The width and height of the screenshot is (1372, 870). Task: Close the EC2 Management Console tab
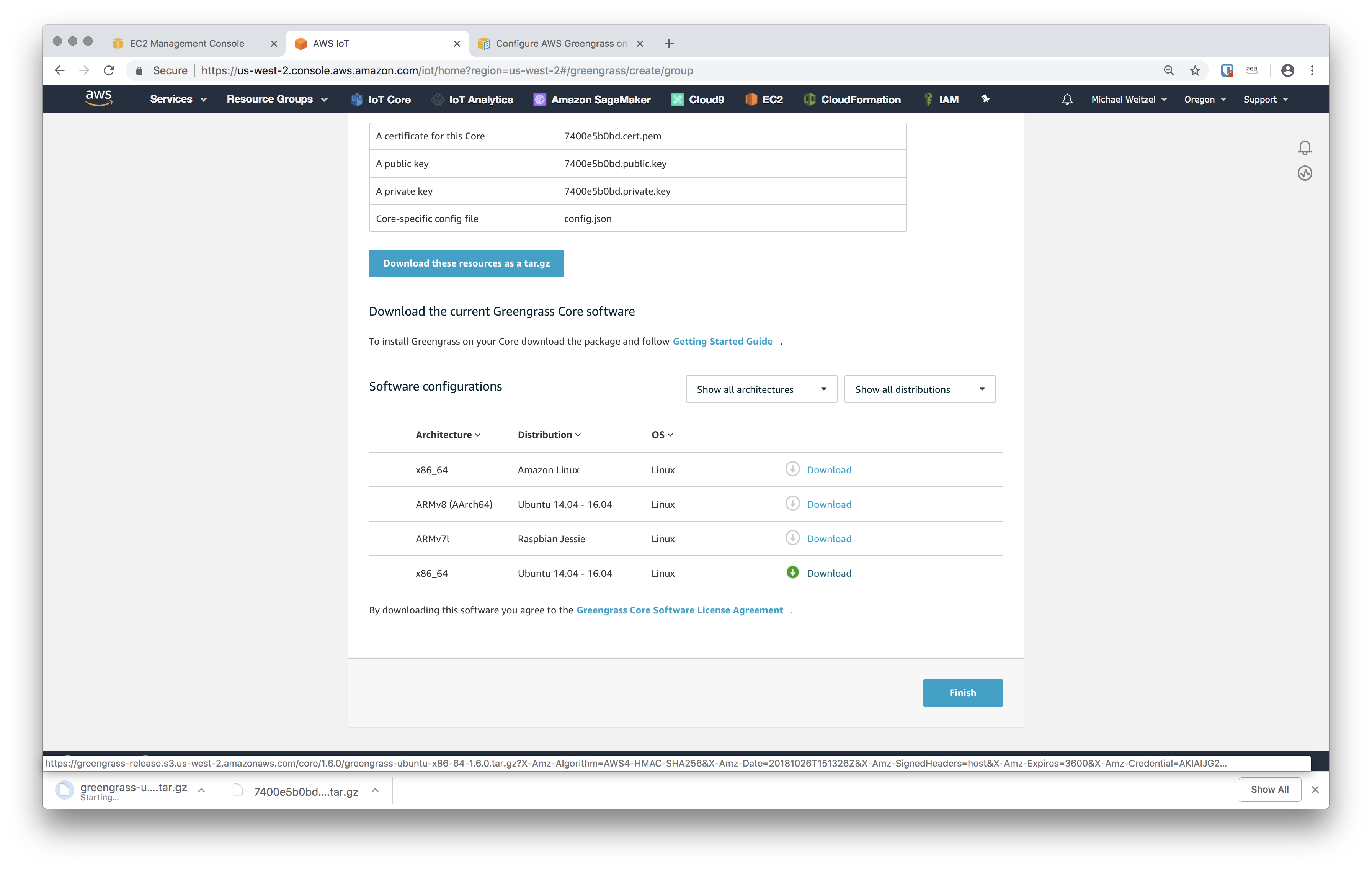[273, 43]
